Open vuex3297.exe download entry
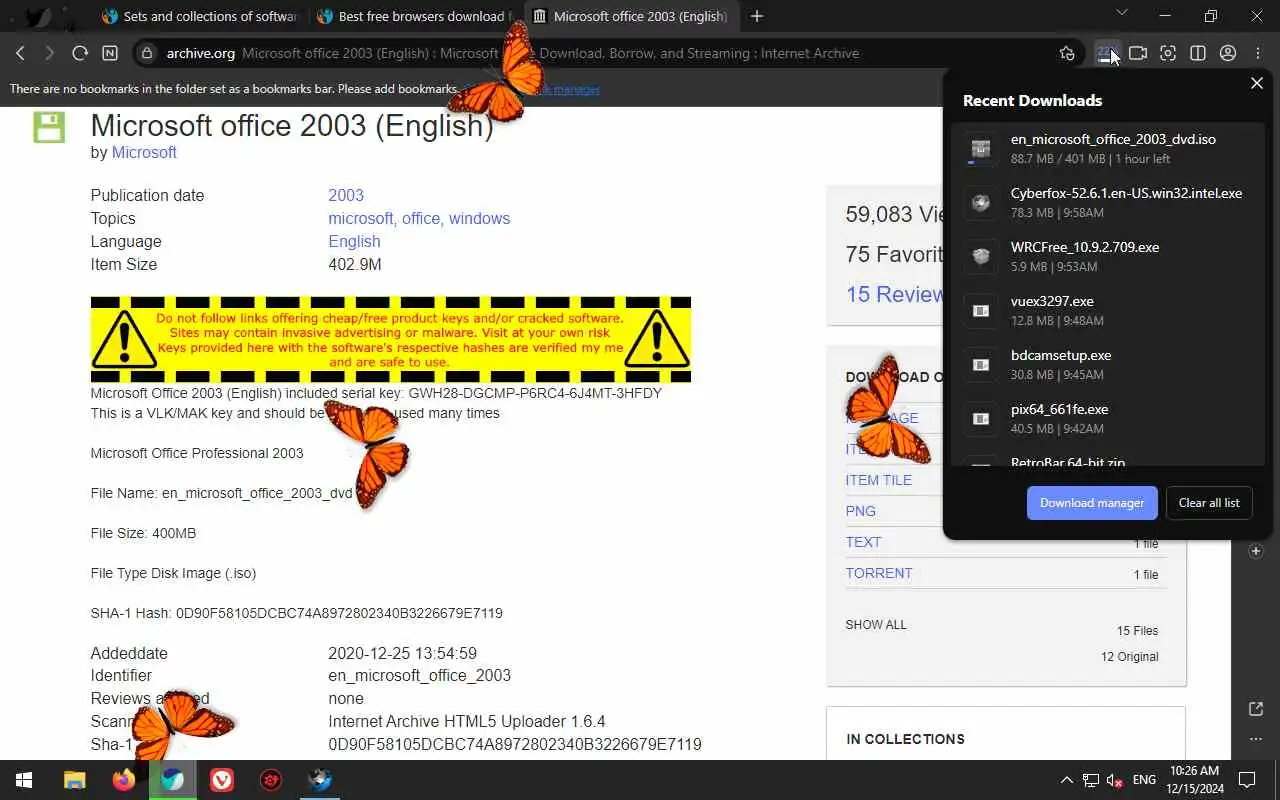The width and height of the screenshot is (1280, 800). coord(1108,311)
